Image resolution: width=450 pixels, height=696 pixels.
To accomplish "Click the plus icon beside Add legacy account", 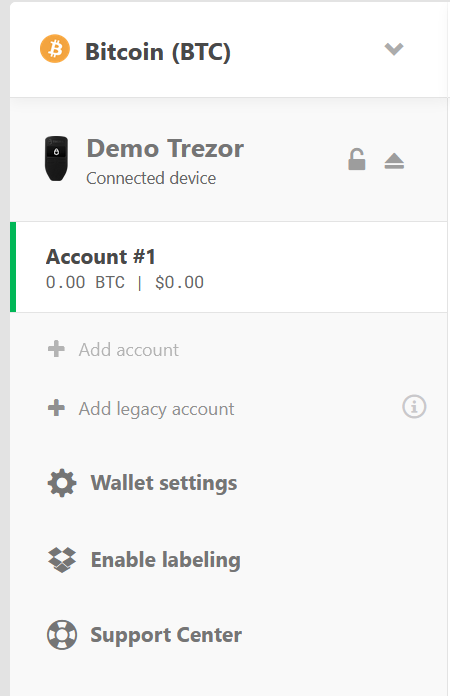I will [56, 408].
